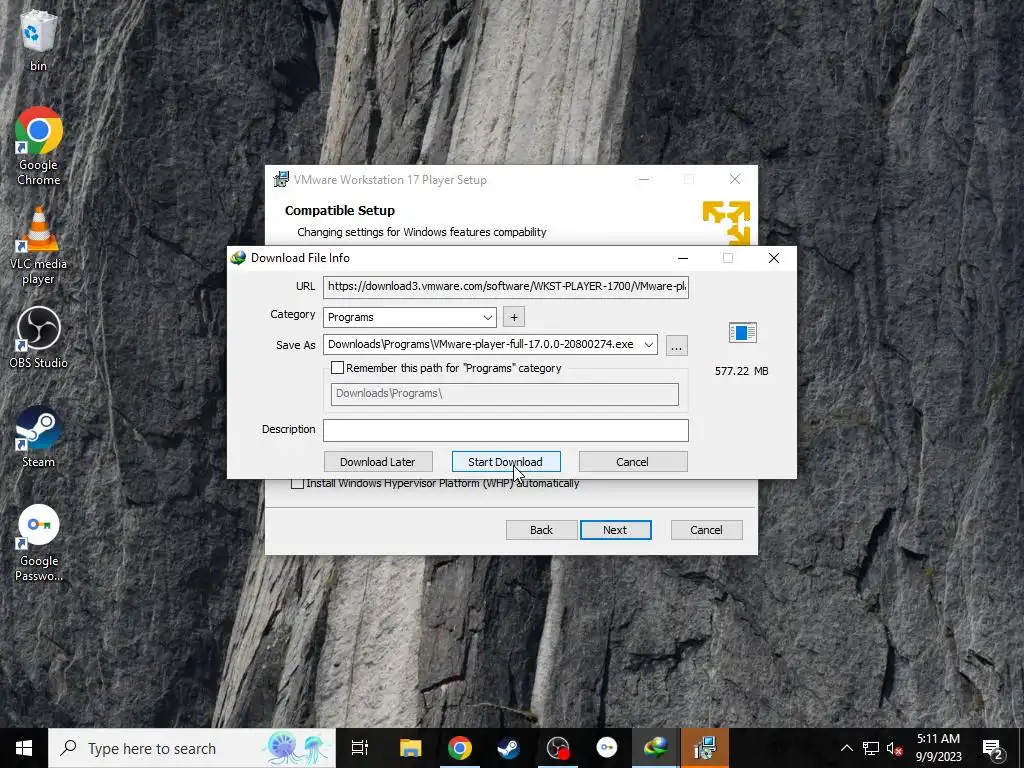Viewport: 1024px width, 768px height.
Task: Open the Google Password Manager desktop shortcut
Action: (x=39, y=543)
